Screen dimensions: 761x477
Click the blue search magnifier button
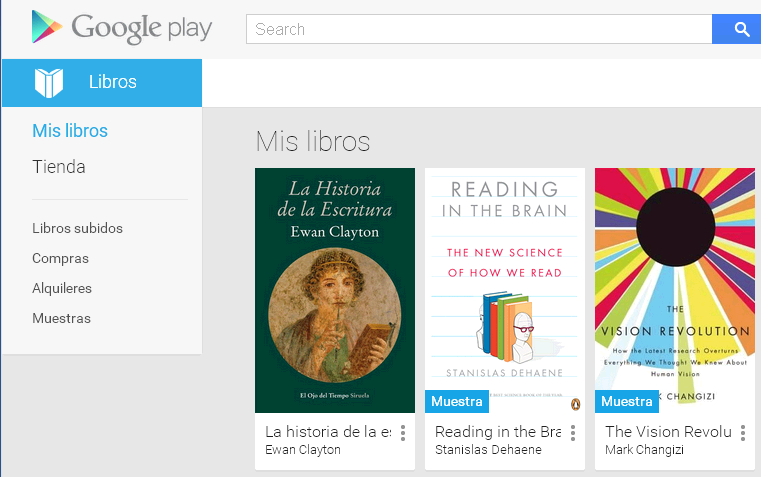(x=741, y=29)
